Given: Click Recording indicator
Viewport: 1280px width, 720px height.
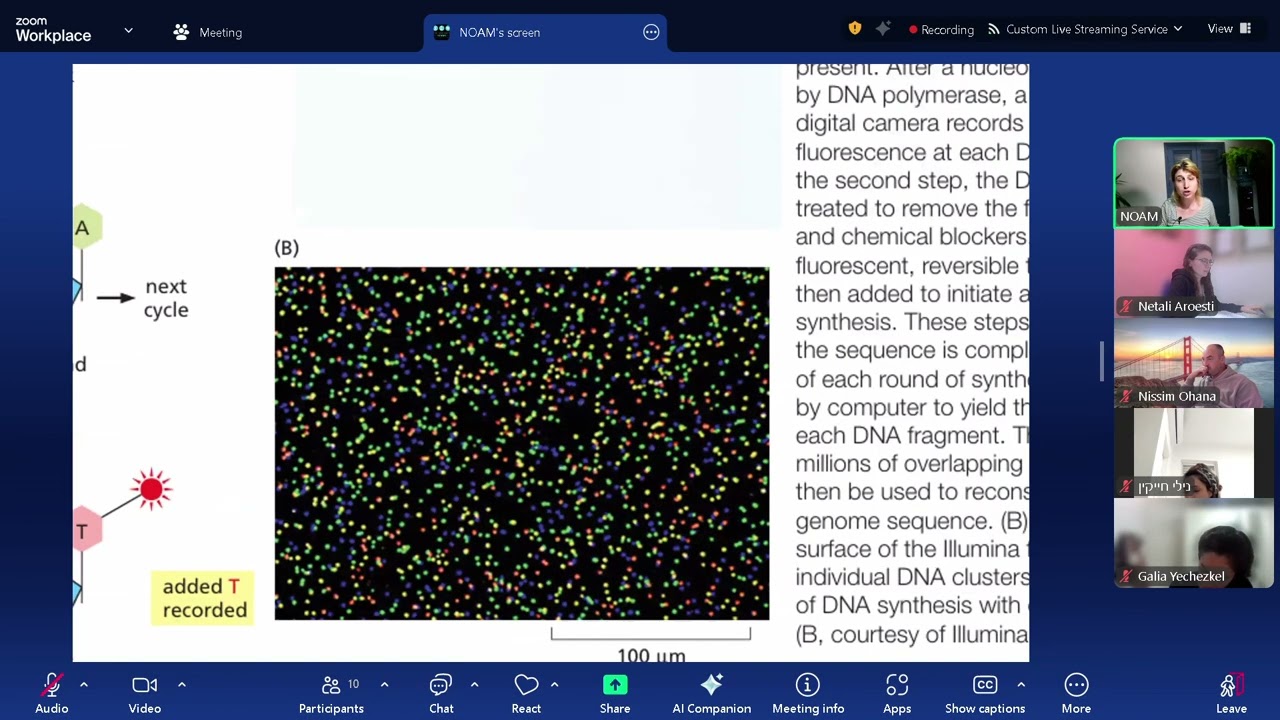Looking at the screenshot, I should pos(941,30).
